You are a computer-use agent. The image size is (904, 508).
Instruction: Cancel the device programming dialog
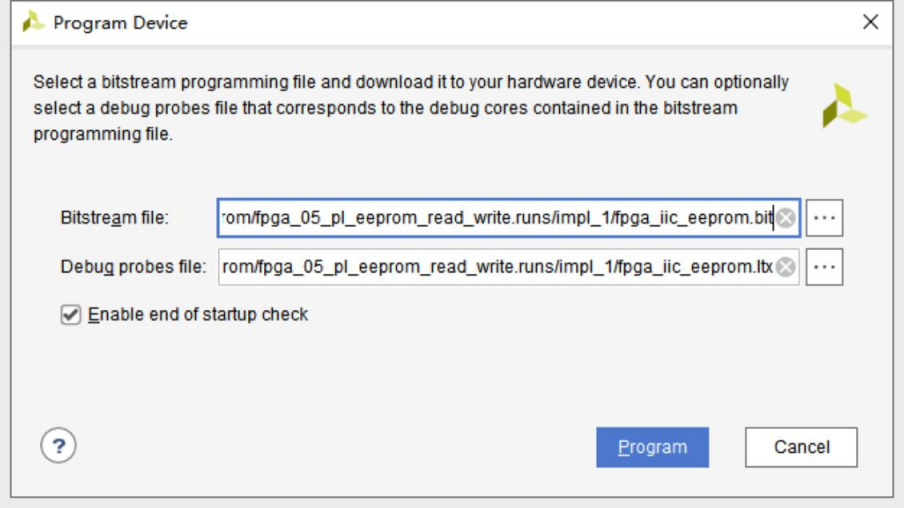pos(801,447)
